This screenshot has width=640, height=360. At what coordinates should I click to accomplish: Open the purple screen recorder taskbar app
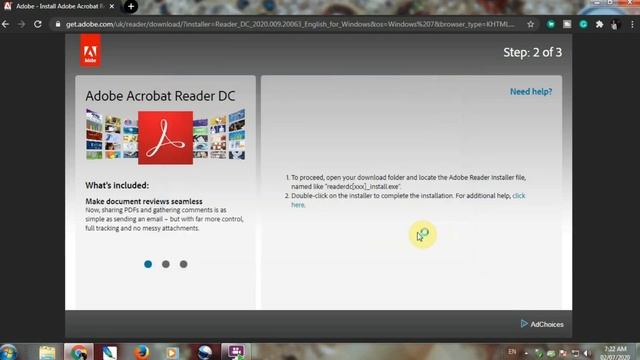pyautogui.click(x=236, y=352)
